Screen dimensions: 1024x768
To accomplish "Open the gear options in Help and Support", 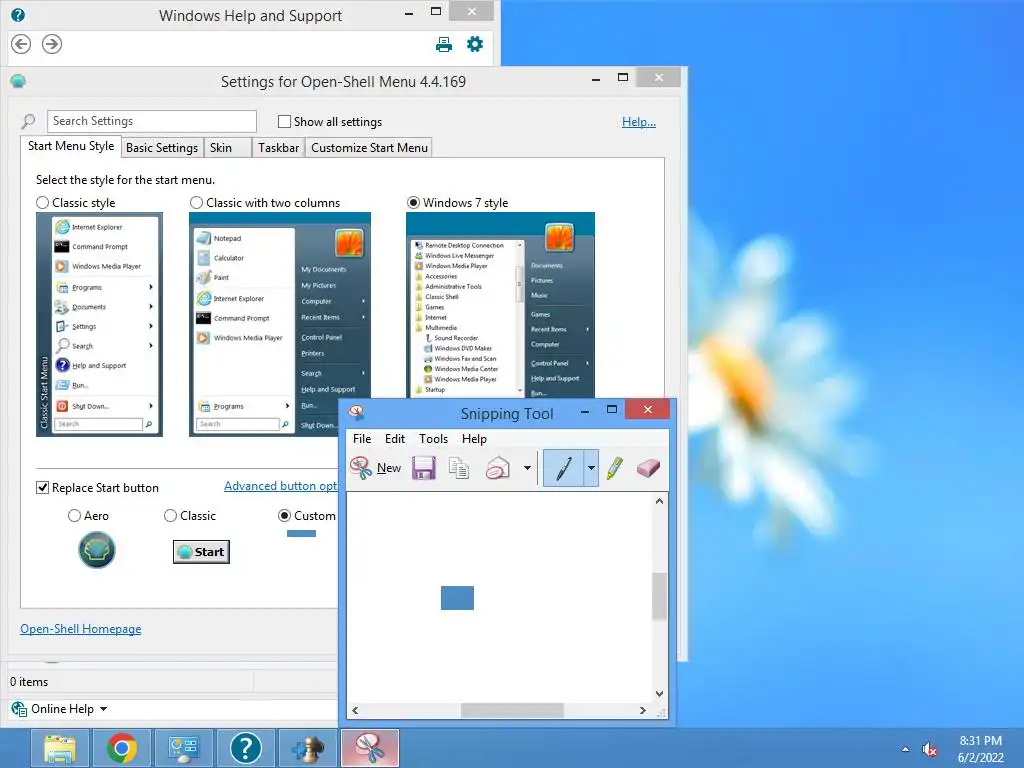I will pos(475,44).
